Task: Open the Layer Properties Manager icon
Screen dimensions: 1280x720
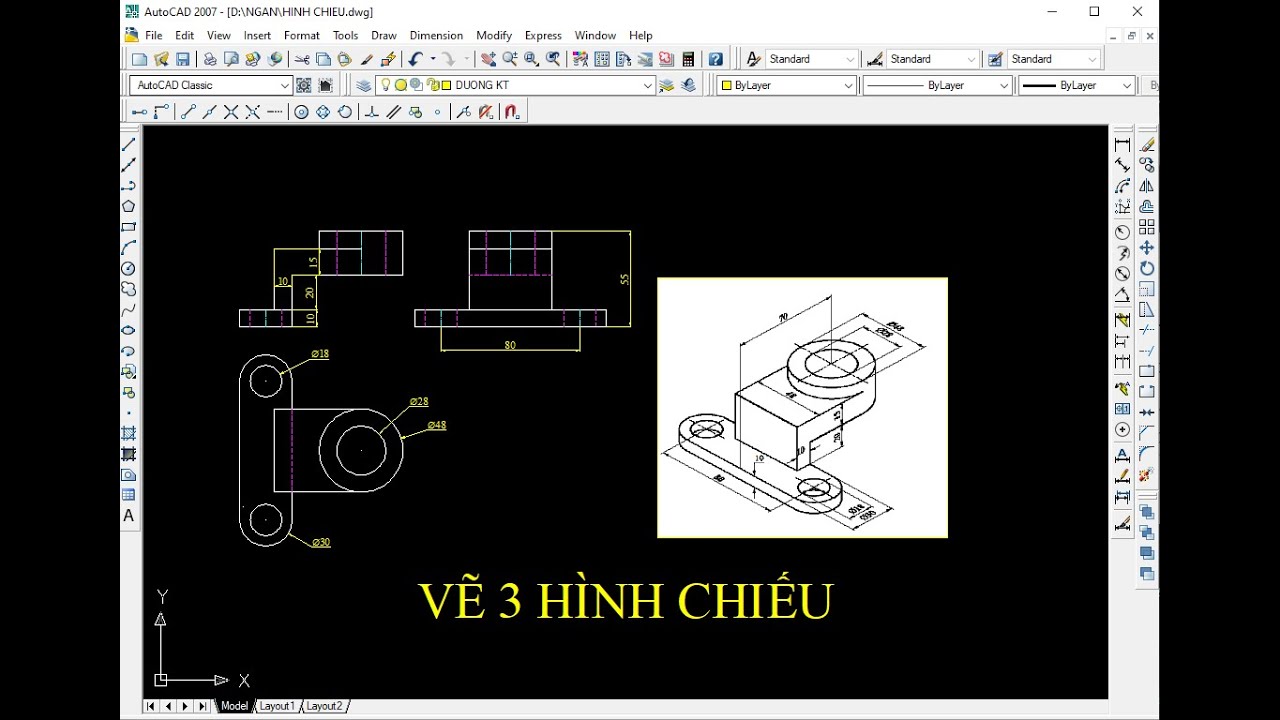Action: point(364,86)
